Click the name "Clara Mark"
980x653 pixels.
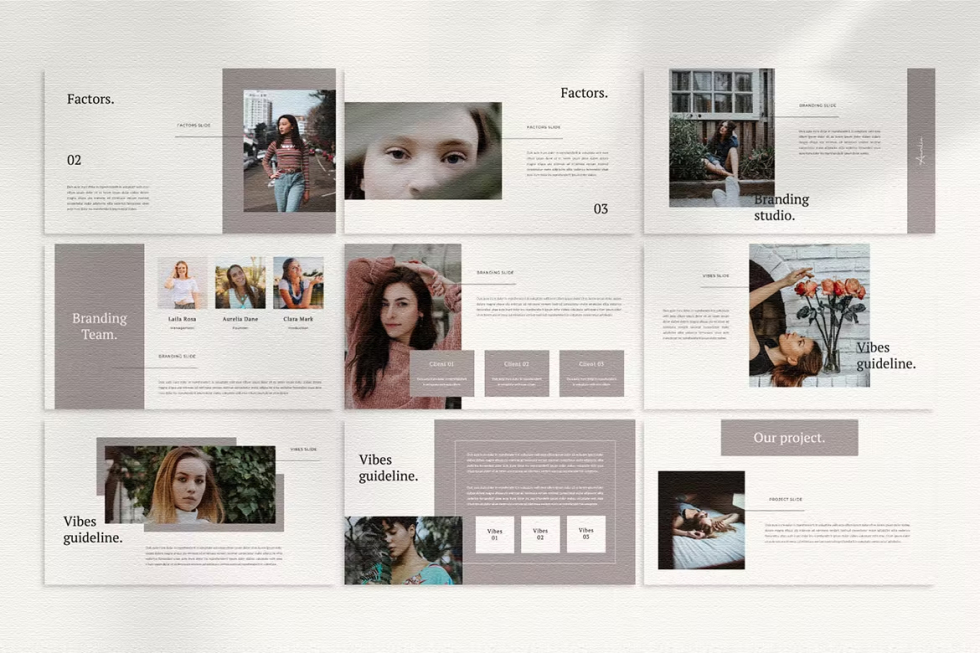(298, 319)
